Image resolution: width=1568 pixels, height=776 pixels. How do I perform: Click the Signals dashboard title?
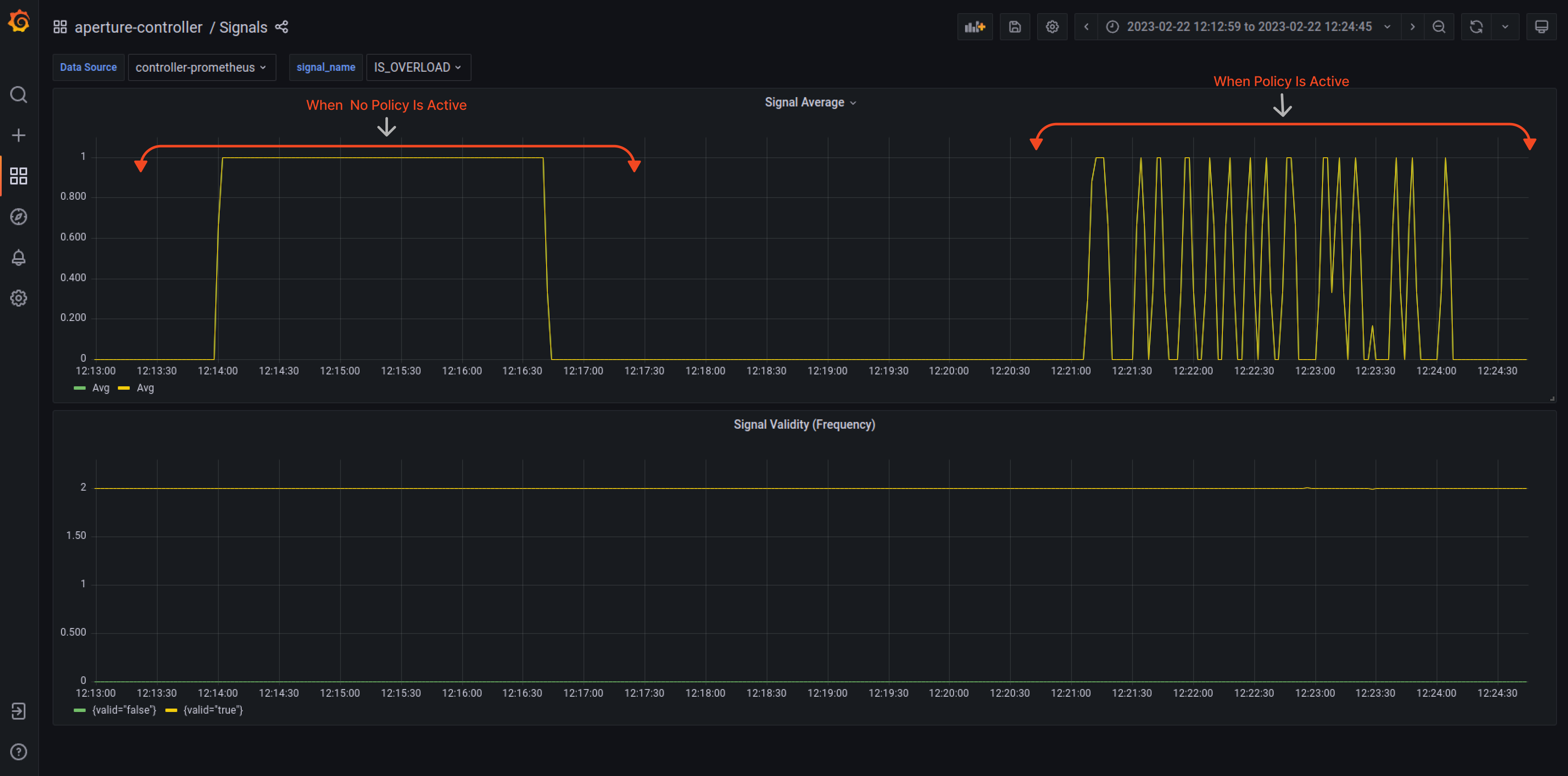pos(243,28)
